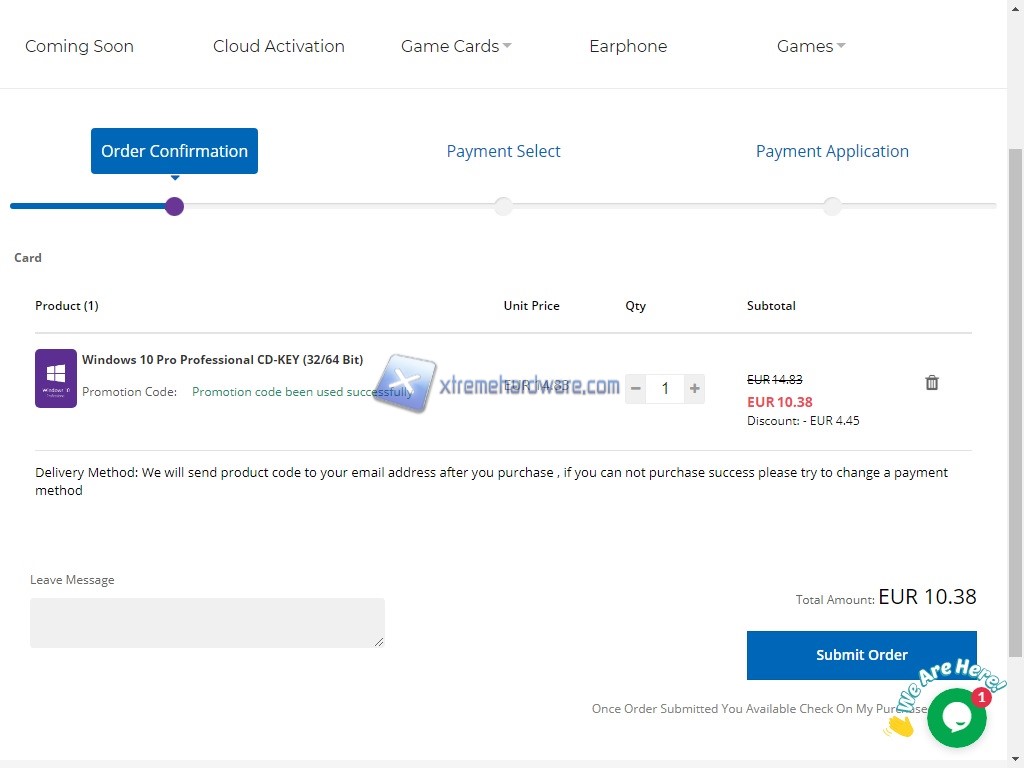Expand the Game Cards dropdown
This screenshot has width=1024, height=768.
pos(456,46)
